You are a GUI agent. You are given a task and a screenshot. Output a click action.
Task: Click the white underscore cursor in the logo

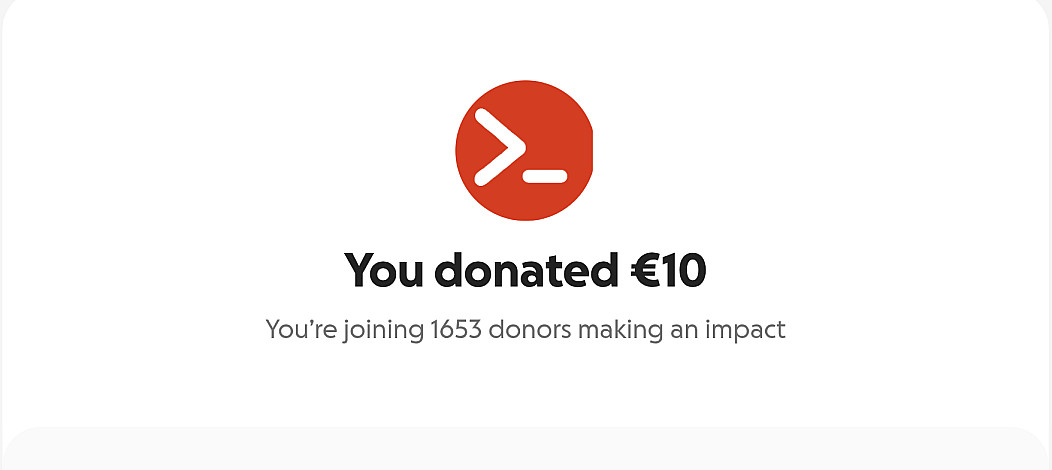point(545,176)
